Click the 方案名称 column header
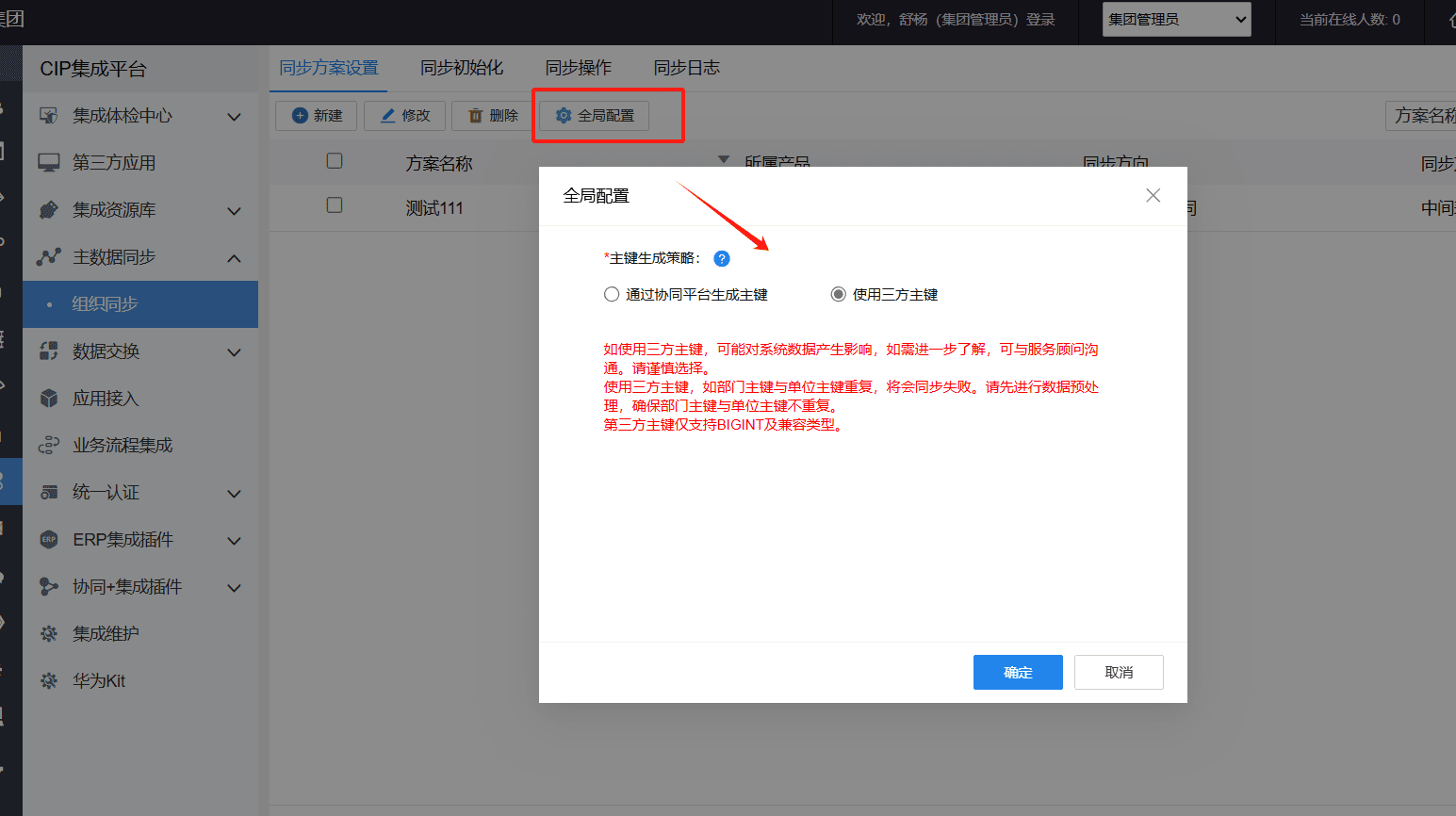This screenshot has height=816, width=1456. pyautogui.click(x=439, y=164)
